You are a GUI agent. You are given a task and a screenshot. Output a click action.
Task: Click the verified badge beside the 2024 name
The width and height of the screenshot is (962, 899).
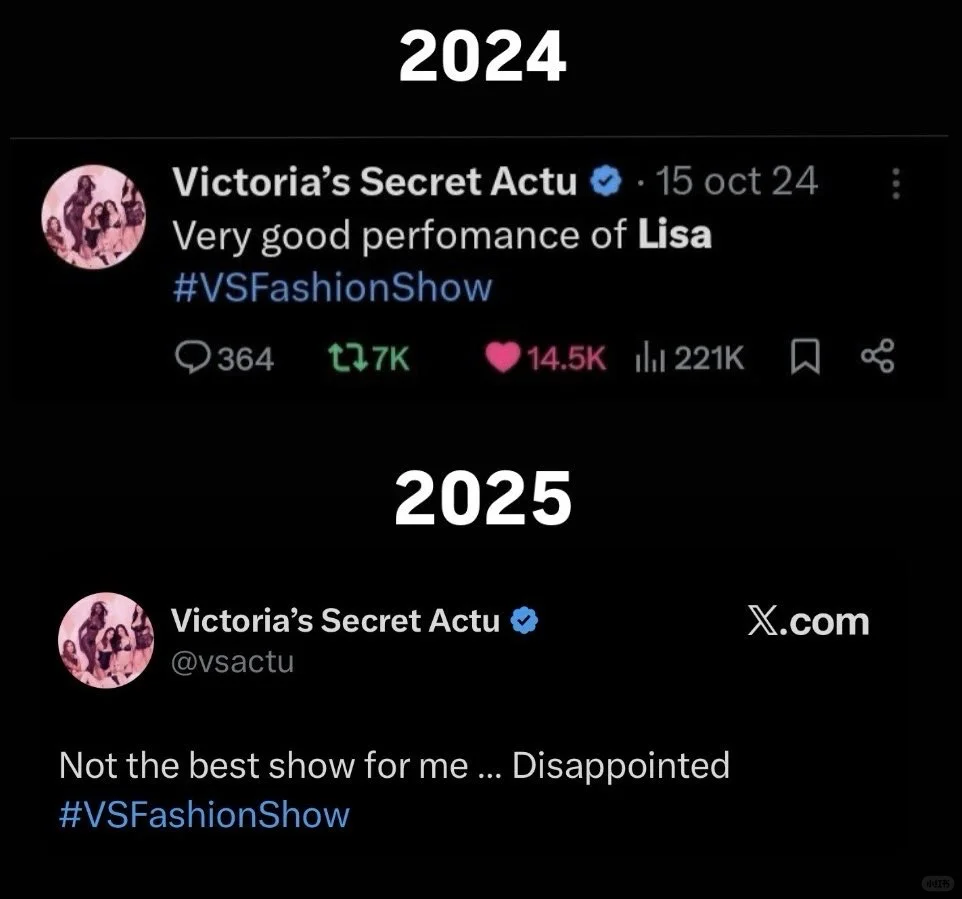tap(606, 182)
